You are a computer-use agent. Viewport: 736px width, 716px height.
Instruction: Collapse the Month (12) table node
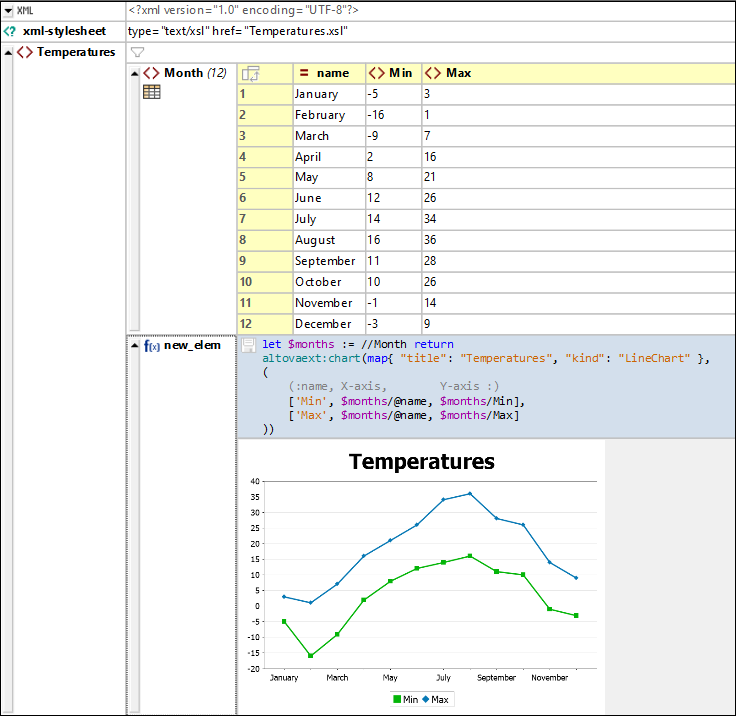point(135,73)
